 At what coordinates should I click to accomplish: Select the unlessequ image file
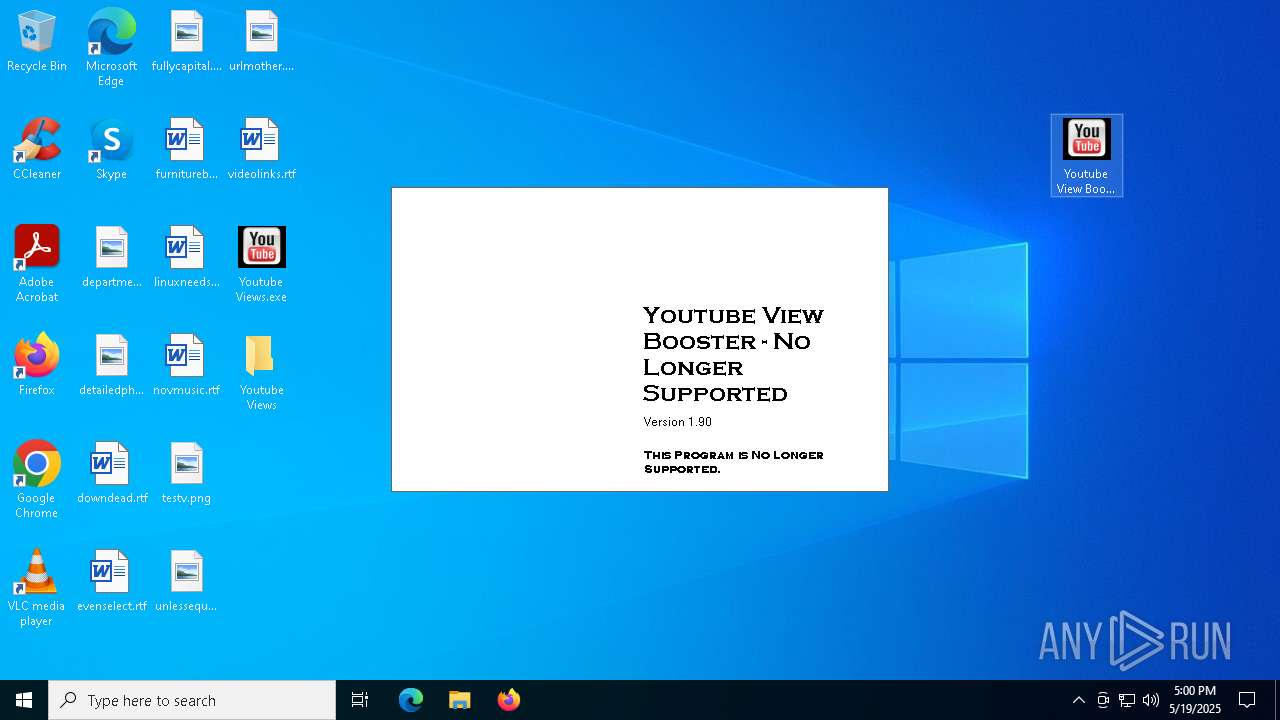[x=186, y=582]
